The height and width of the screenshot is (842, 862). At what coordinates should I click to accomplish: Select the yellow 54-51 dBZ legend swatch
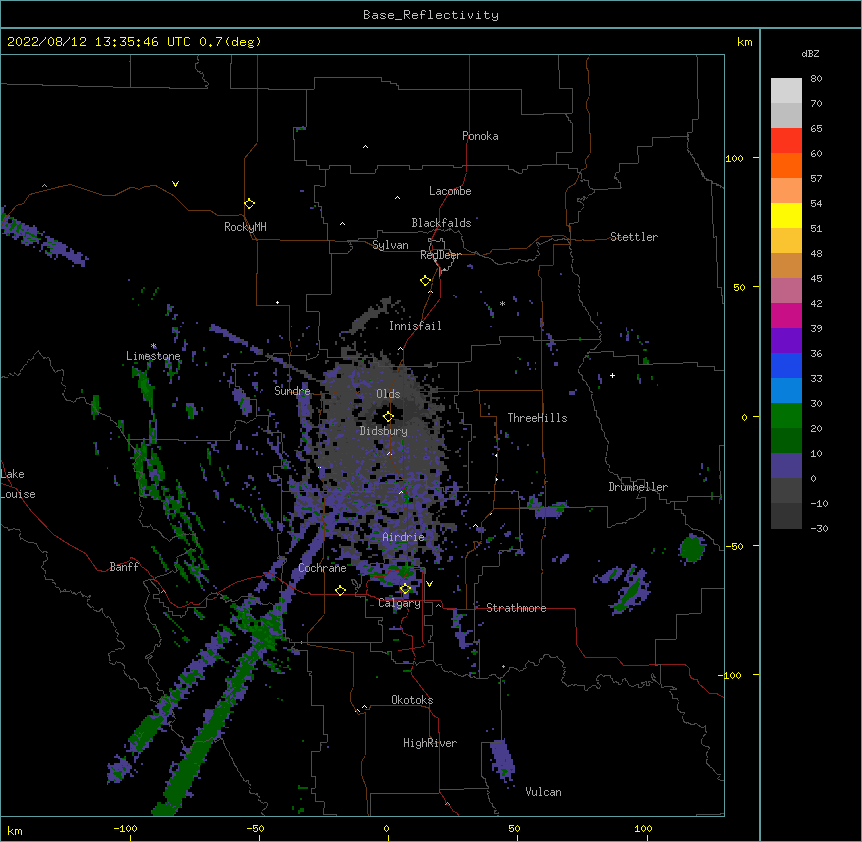point(786,215)
